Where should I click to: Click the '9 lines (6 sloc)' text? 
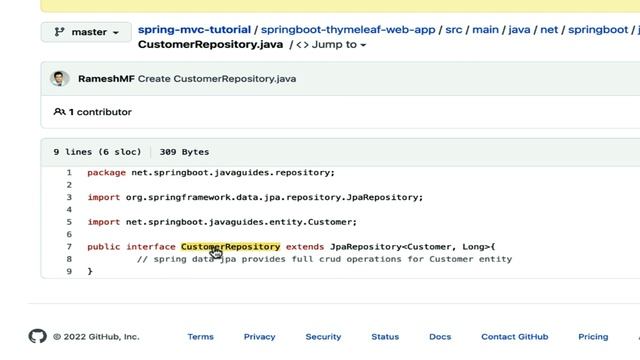click(97, 152)
